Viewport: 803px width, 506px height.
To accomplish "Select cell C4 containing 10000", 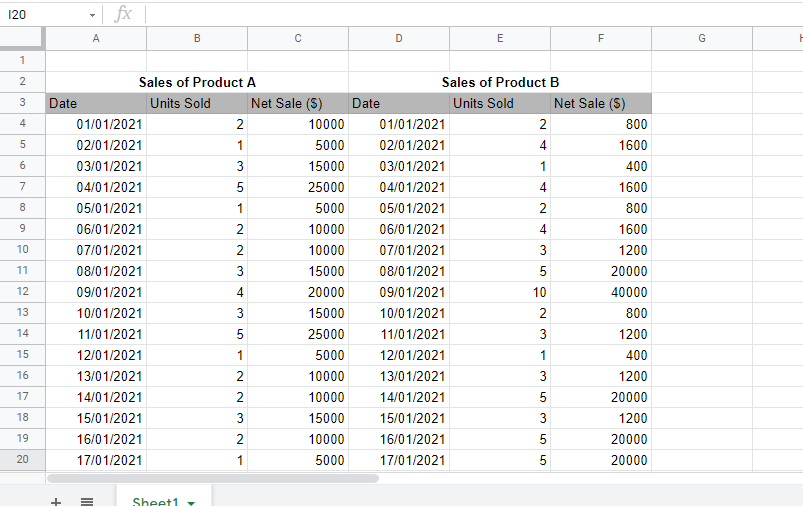I will click(298, 124).
